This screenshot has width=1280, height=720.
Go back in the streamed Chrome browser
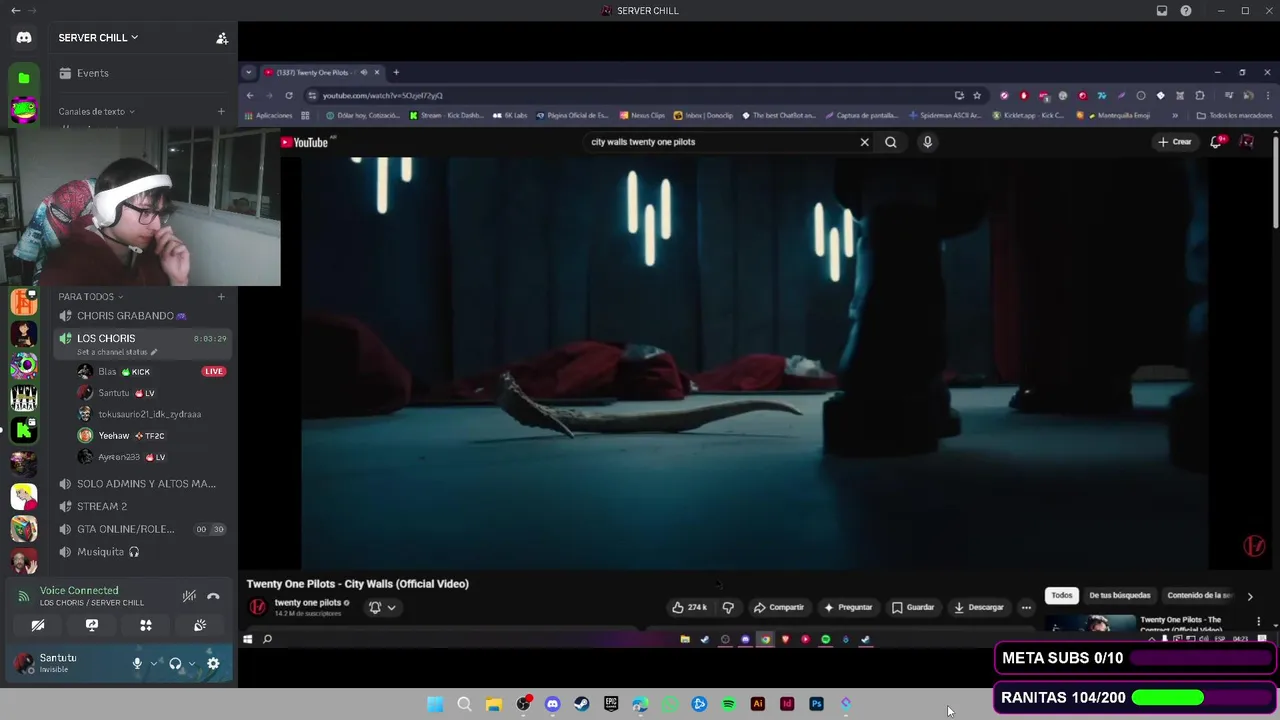click(250, 95)
